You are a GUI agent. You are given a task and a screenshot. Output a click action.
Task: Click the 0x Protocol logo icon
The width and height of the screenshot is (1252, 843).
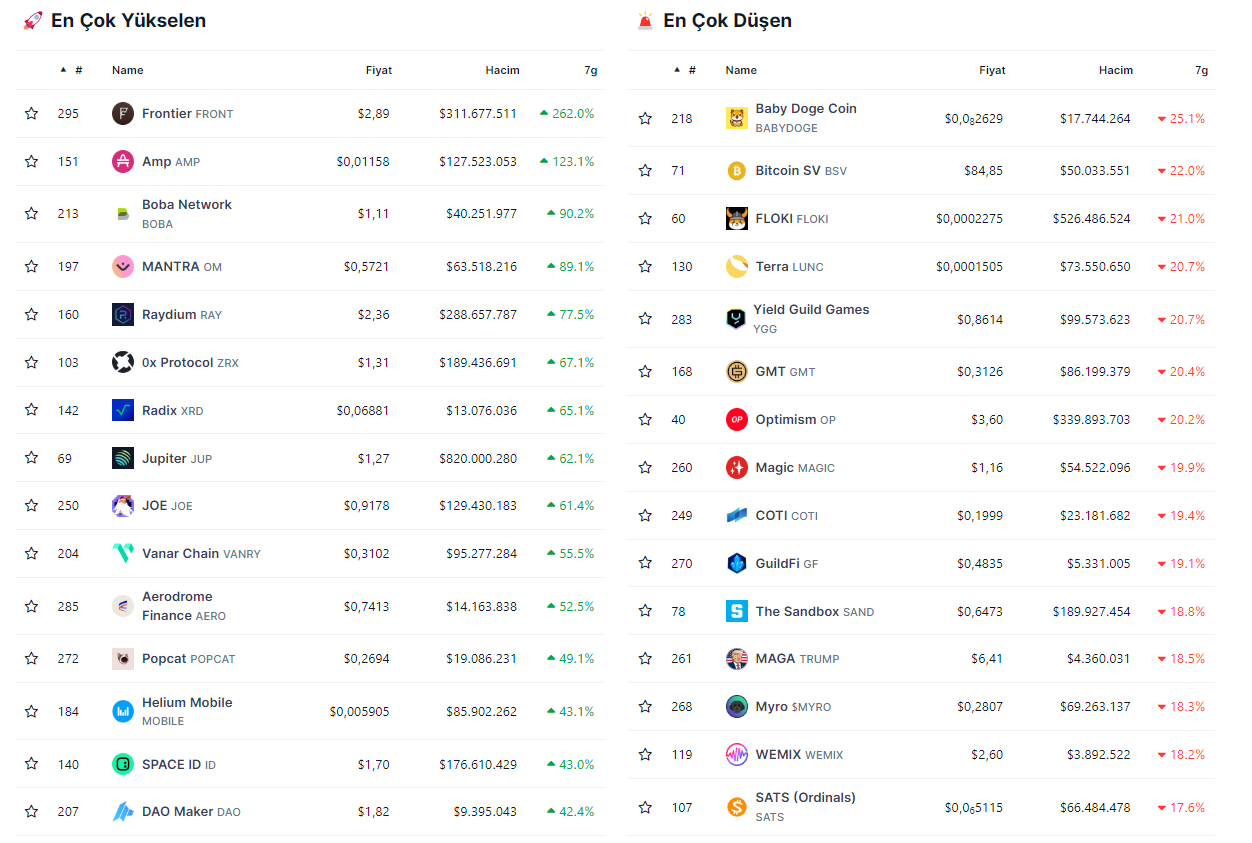coord(122,362)
